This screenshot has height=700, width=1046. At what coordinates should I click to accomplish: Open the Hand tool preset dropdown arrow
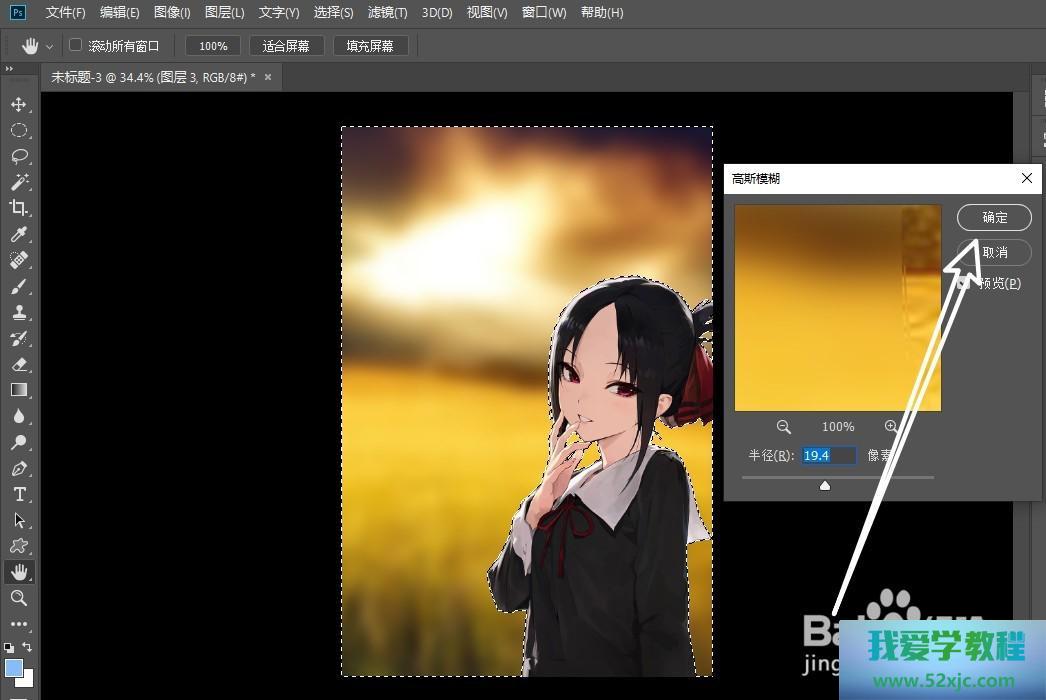(49, 46)
